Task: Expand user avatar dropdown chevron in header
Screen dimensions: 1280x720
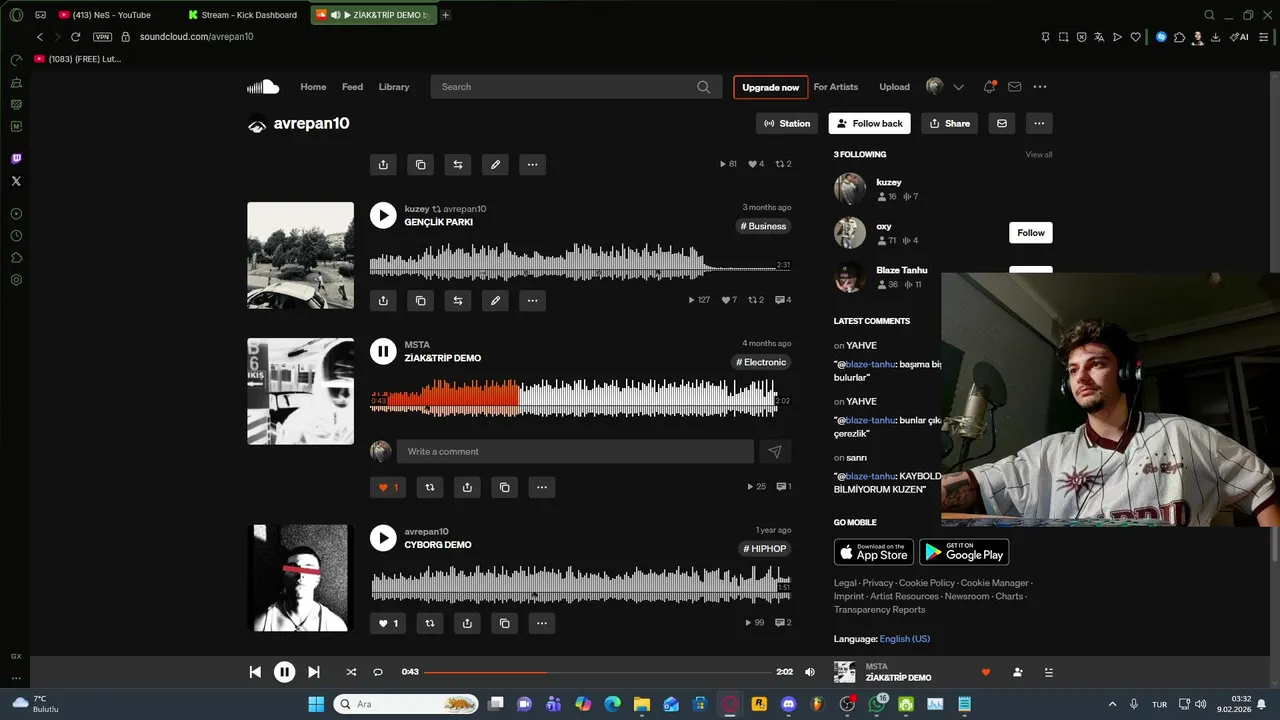Action: pos(958,87)
